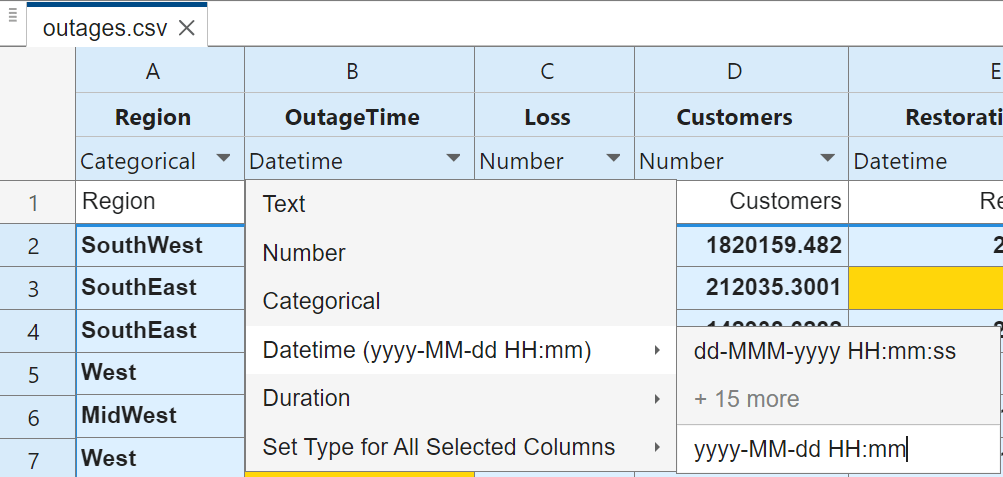Open the Datetime type dropdown for OutageTime
The width and height of the screenshot is (1003, 477).
[453, 158]
